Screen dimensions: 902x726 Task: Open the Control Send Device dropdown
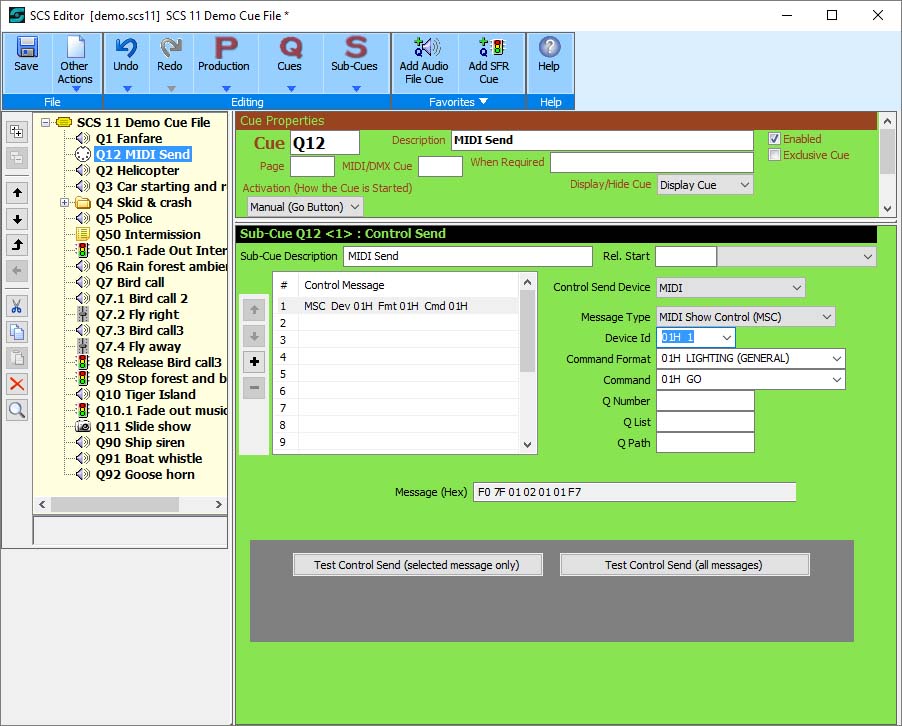[730, 288]
